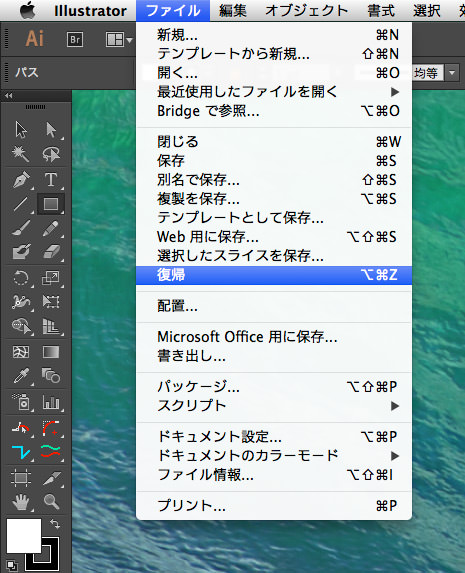Expand the スクリプト submenu
This screenshot has height=573, width=465.
[274, 406]
